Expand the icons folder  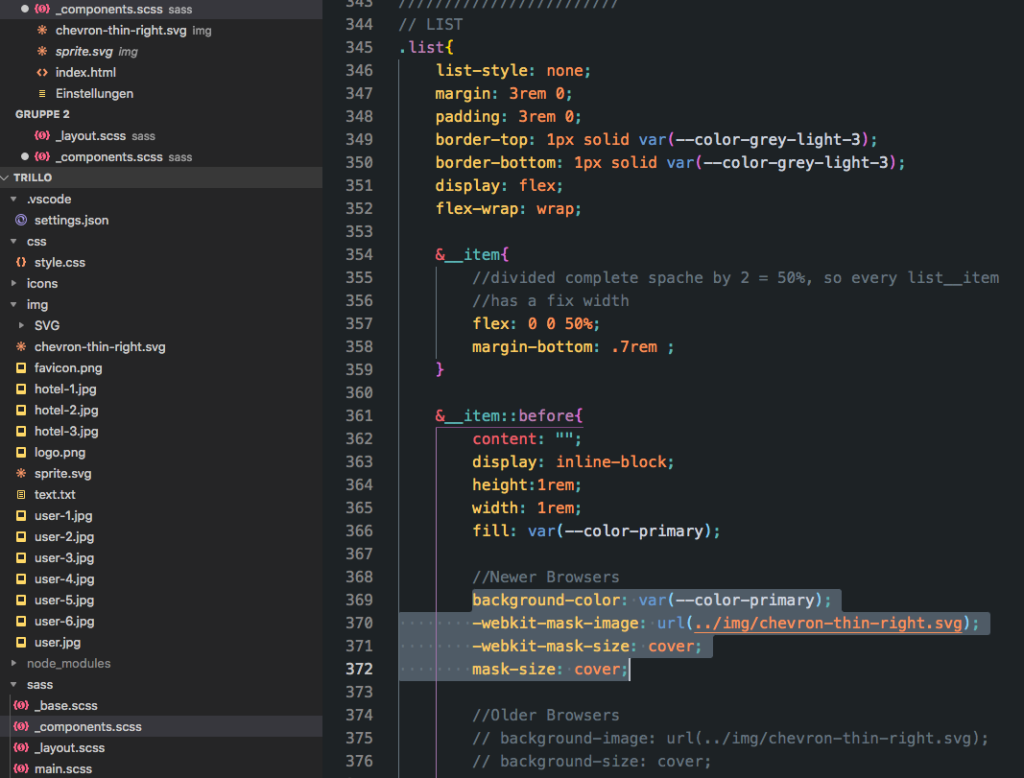click(x=14, y=283)
